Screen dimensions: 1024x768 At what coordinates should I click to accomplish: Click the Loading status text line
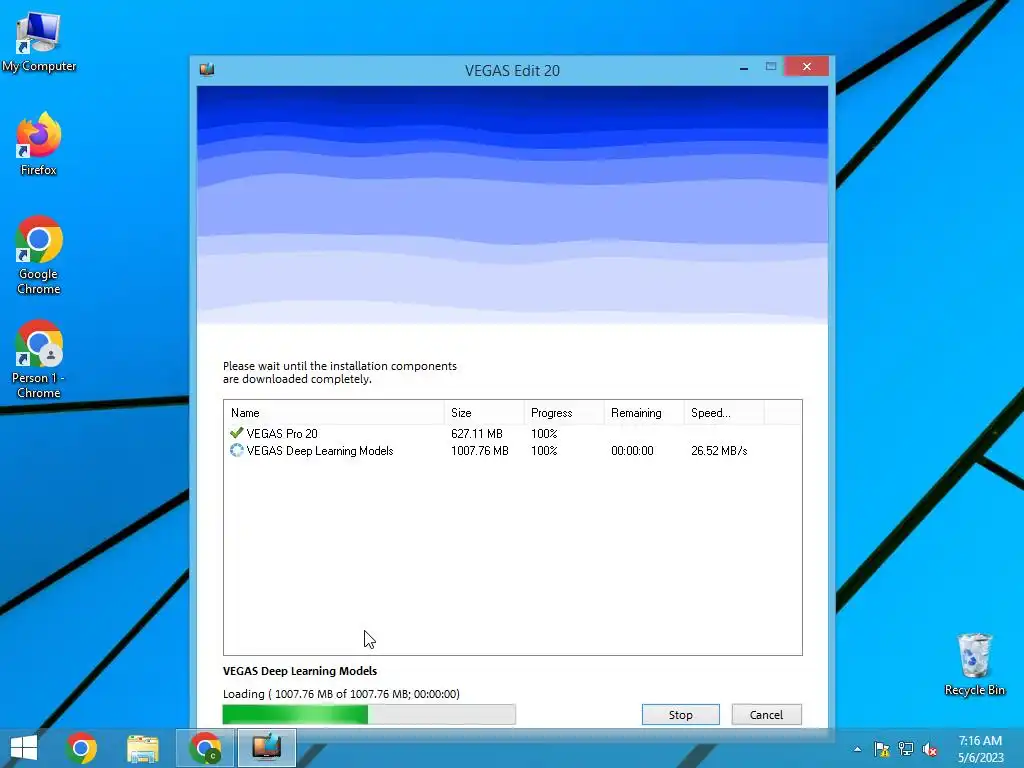(342, 694)
